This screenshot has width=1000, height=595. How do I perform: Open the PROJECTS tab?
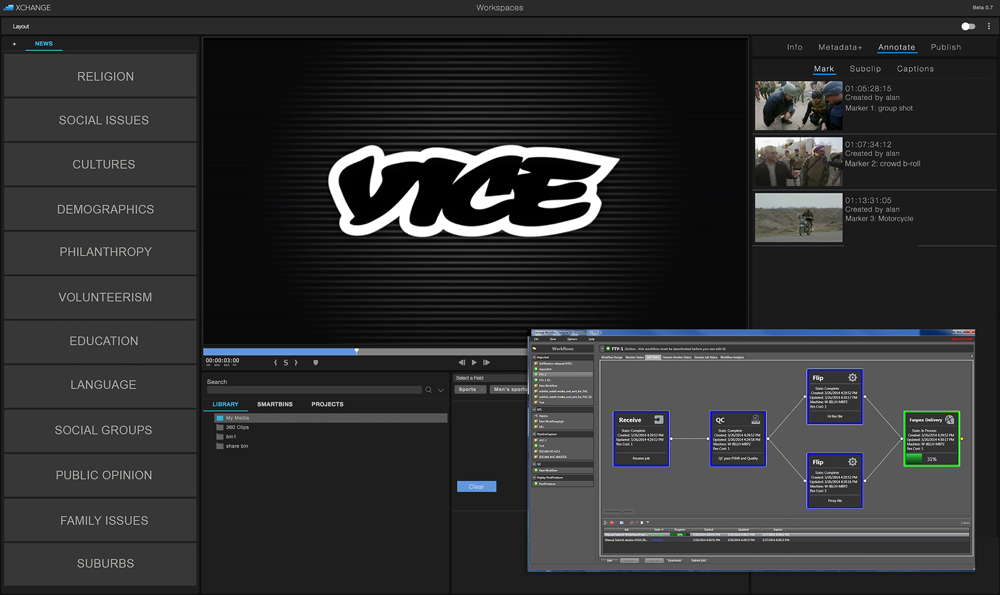pyautogui.click(x=327, y=404)
